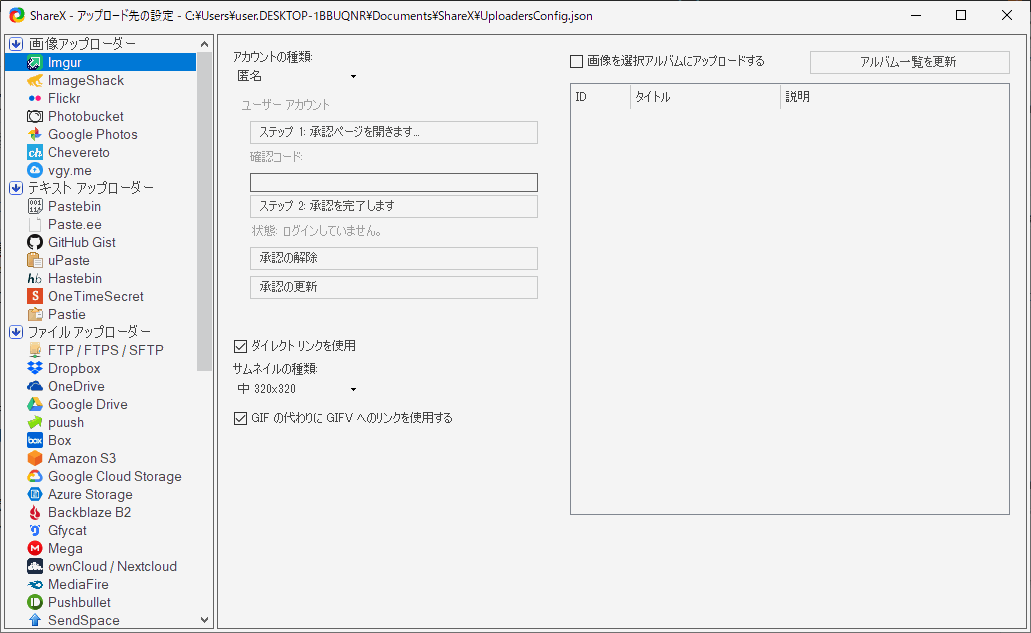Select the Pastebin icon
The width and height of the screenshot is (1031, 633).
point(35,206)
